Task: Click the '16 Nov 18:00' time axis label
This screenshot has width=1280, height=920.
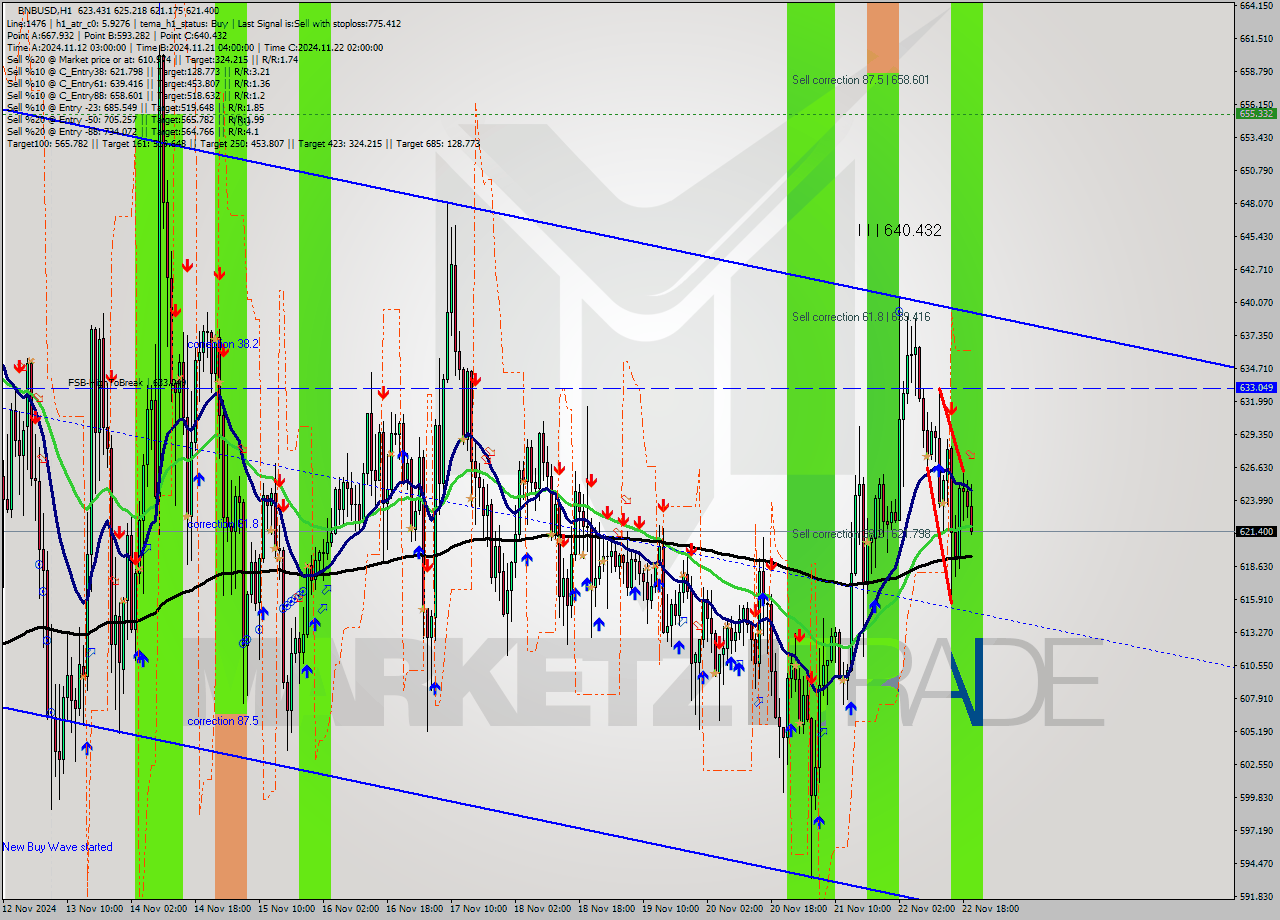Action: click(415, 909)
